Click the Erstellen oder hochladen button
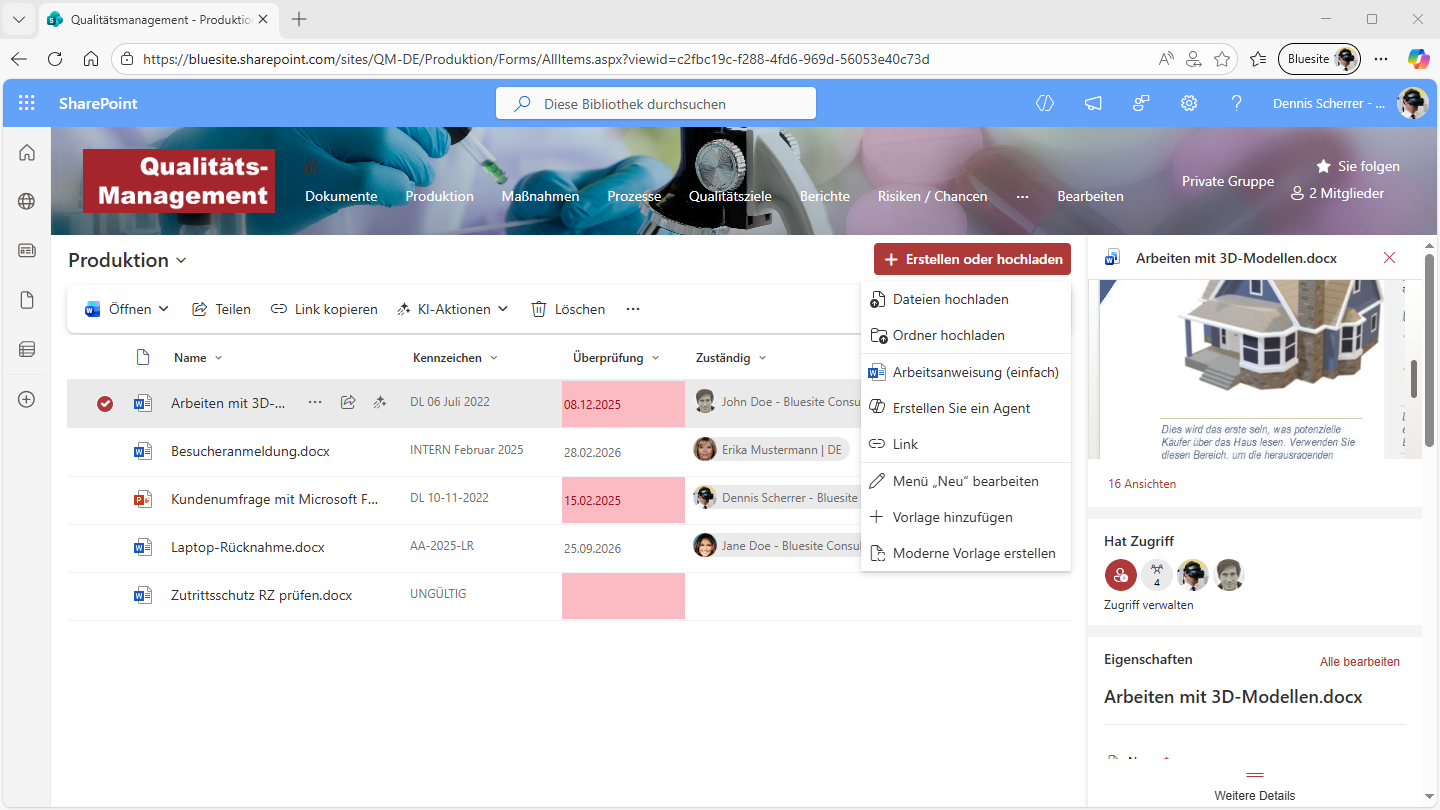The image size is (1440, 810). (x=972, y=259)
